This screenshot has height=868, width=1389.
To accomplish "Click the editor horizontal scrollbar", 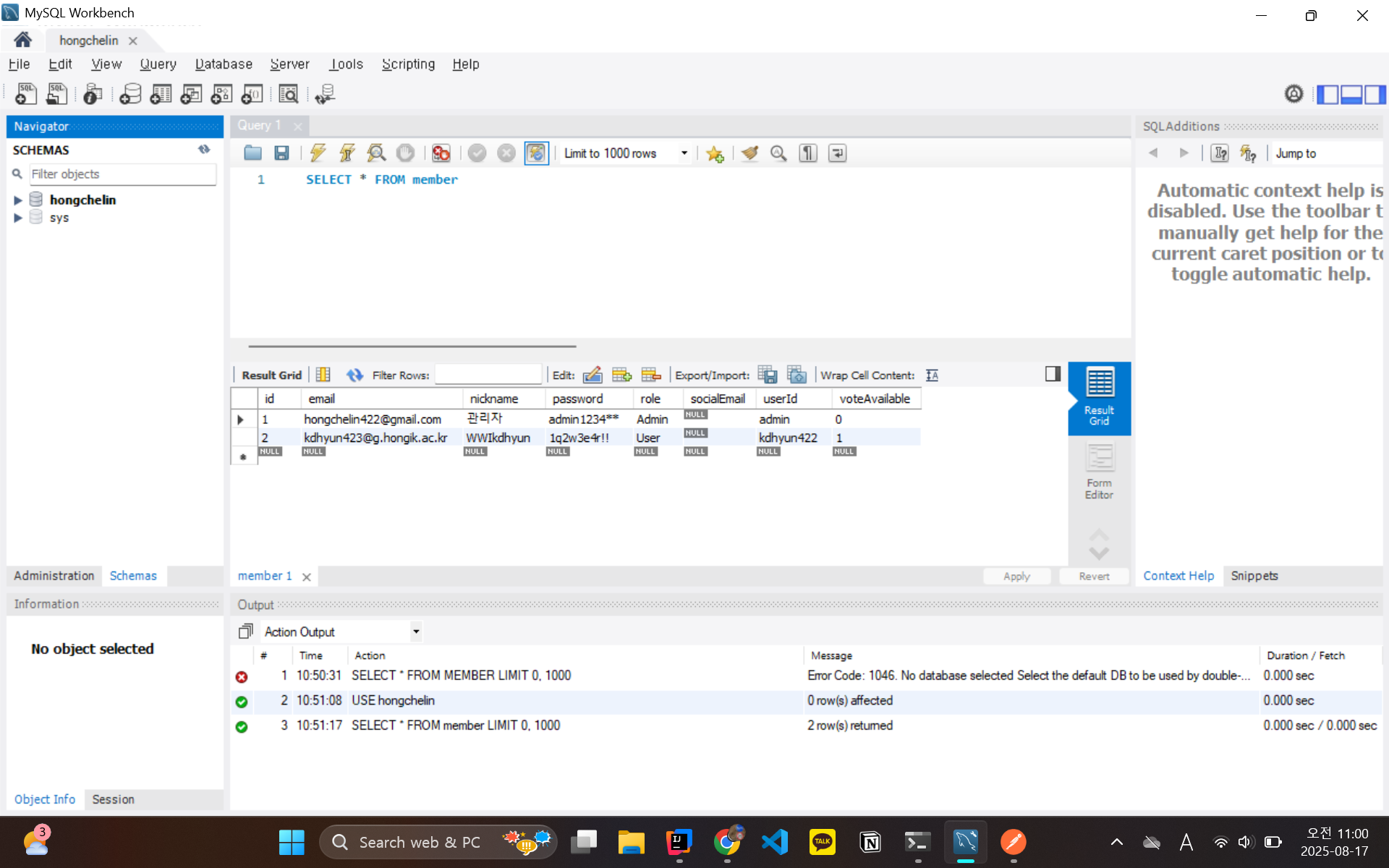I will (412, 346).
